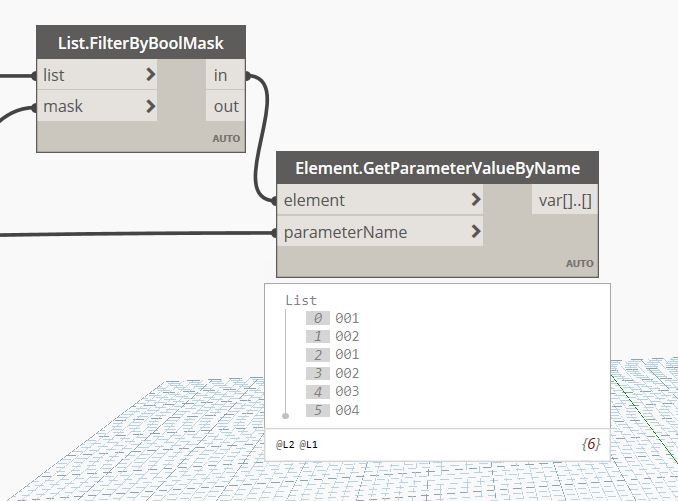
Task: Select preview row index 1 value 002
Action: click(x=333, y=336)
